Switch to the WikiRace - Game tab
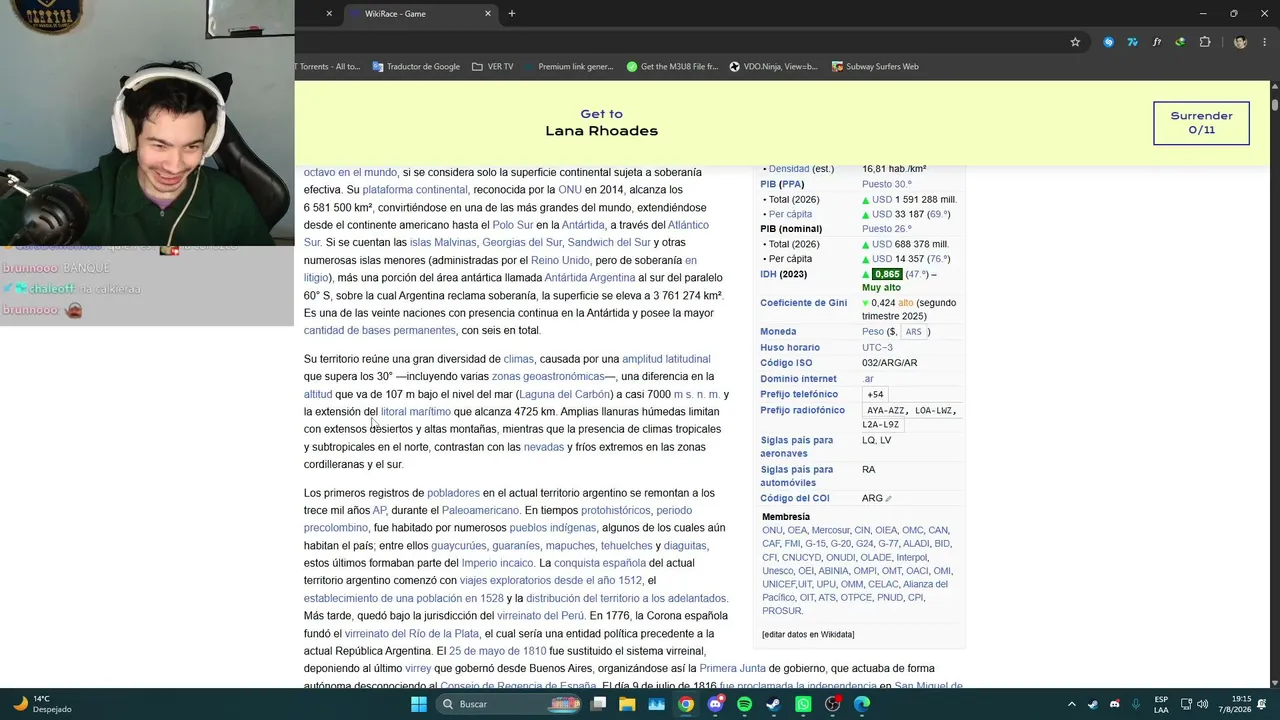 click(420, 14)
